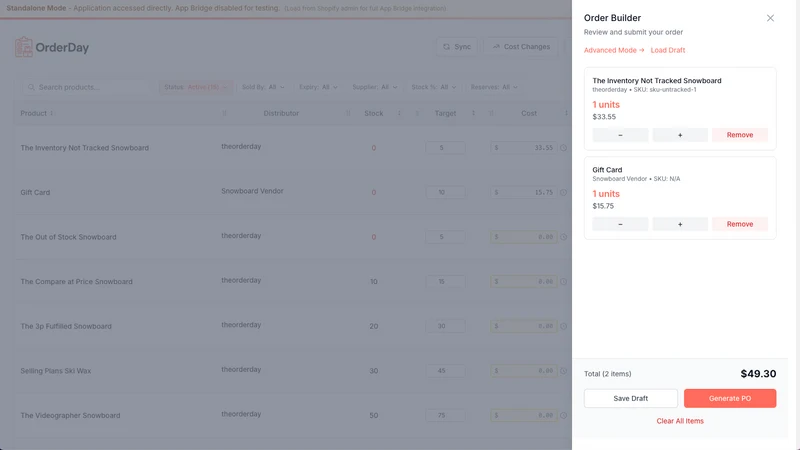The height and width of the screenshot is (450, 800).
Task: Edit target field for Gift Card row
Action: pos(445,192)
